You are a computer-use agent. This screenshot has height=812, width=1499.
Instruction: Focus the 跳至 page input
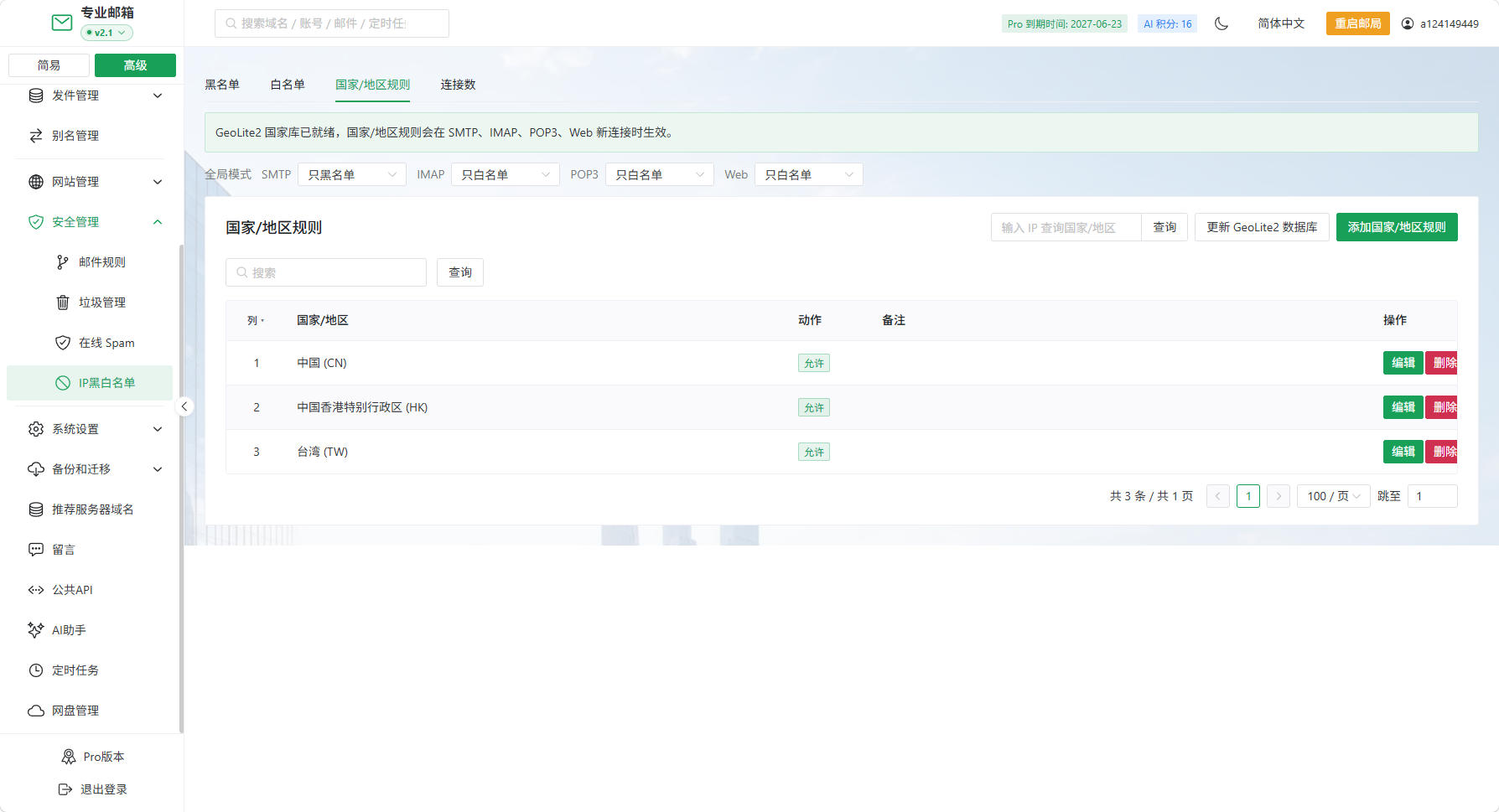point(1433,496)
